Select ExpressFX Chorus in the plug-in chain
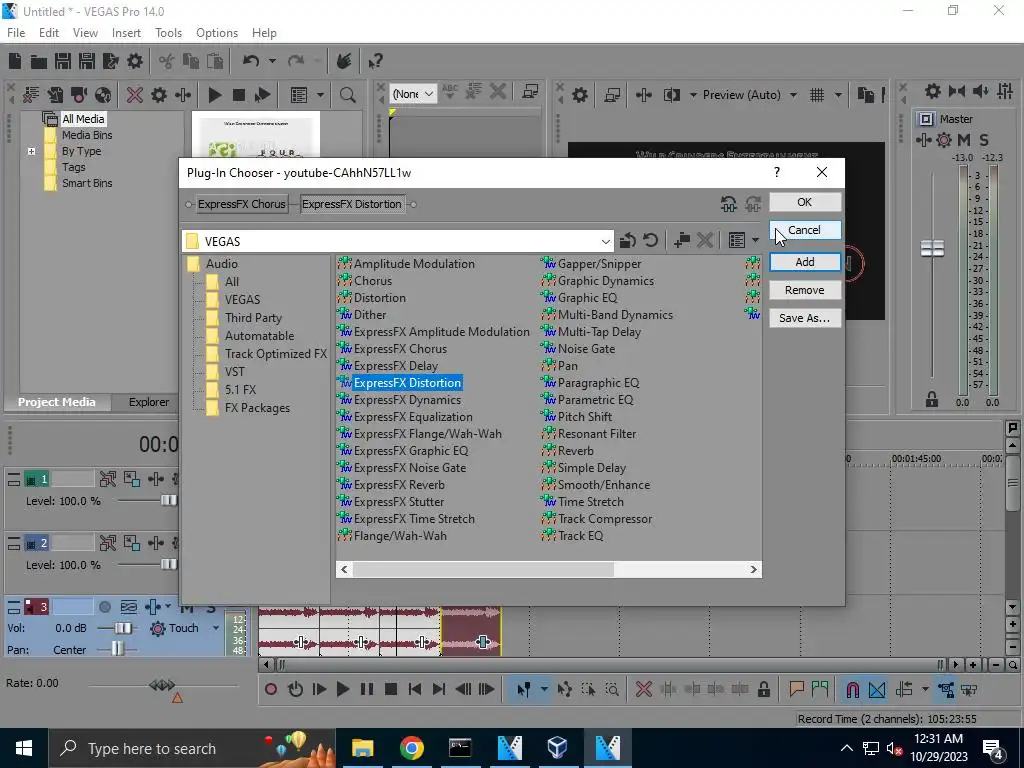Screen dimensions: 1024x768 pyautogui.click(x=242, y=204)
